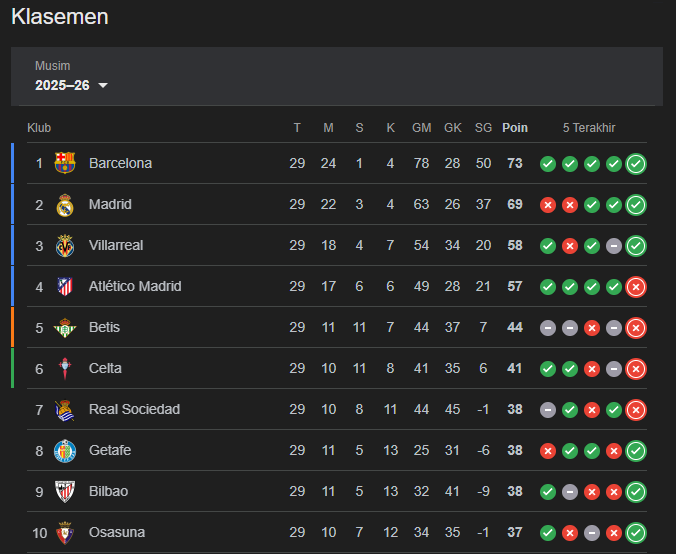The image size is (676, 554).
Task: Click the Poin column header
Action: coord(515,128)
